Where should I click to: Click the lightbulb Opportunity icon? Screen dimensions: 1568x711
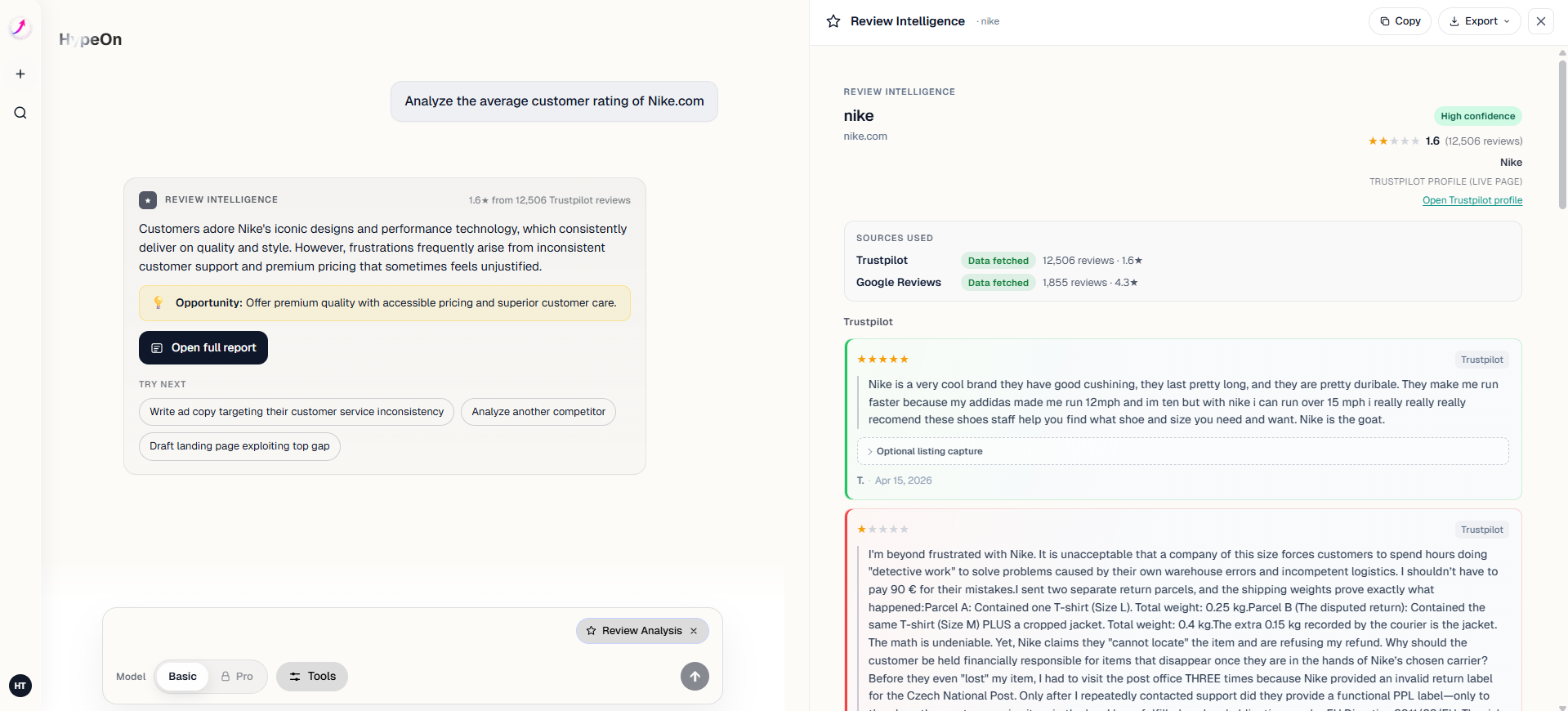159,302
